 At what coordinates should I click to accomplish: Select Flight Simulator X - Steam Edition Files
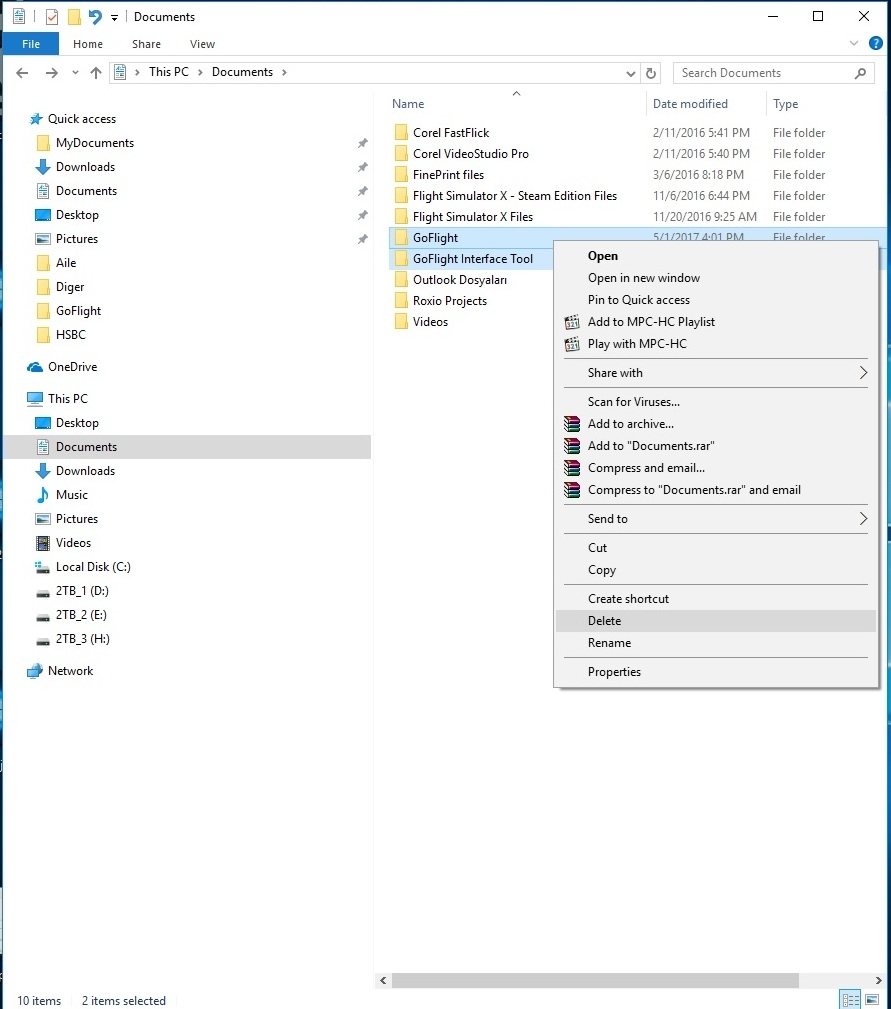point(515,196)
